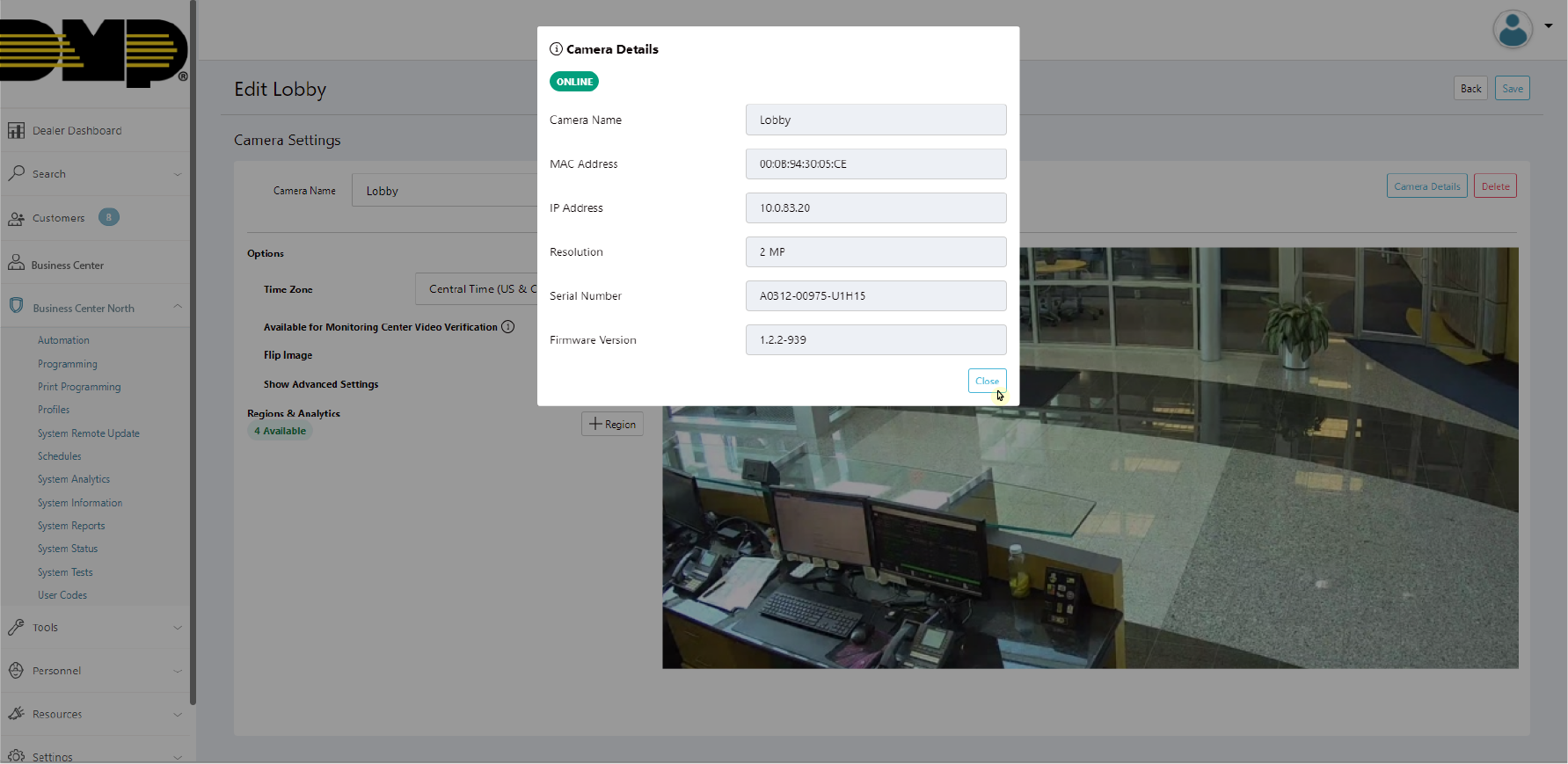Select User Codes in the sidebar
Image resolution: width=1568 pixels, height=764 pixels.
[62, 595]
